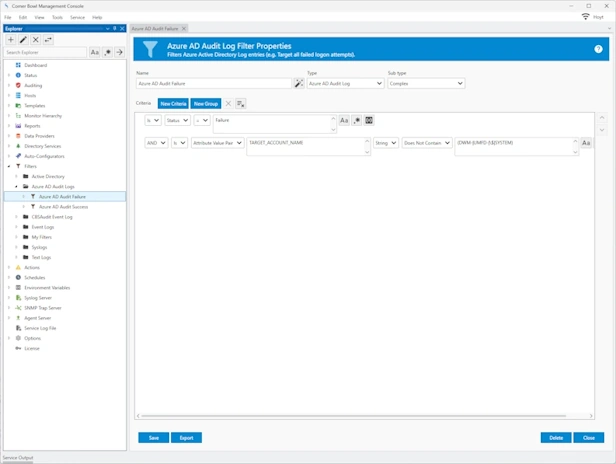Select the Monitor Hierarchy icon
616x464 pixels.
pos(18,116)
